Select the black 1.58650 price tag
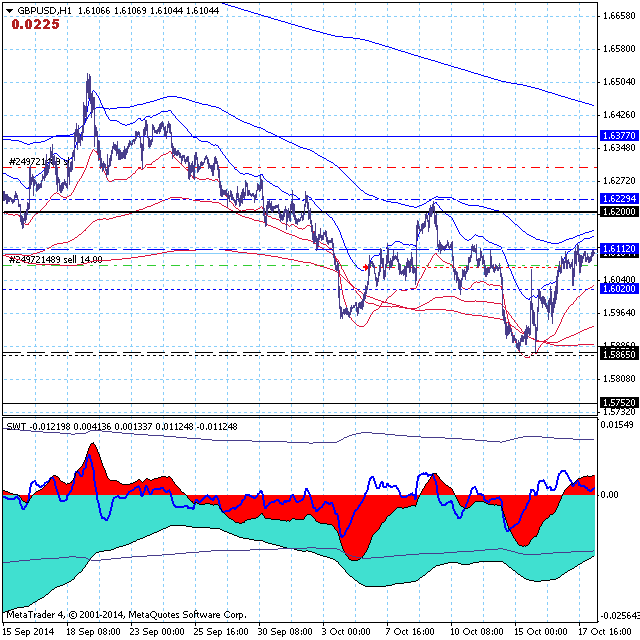640x640 pixels. coord(619,354)
